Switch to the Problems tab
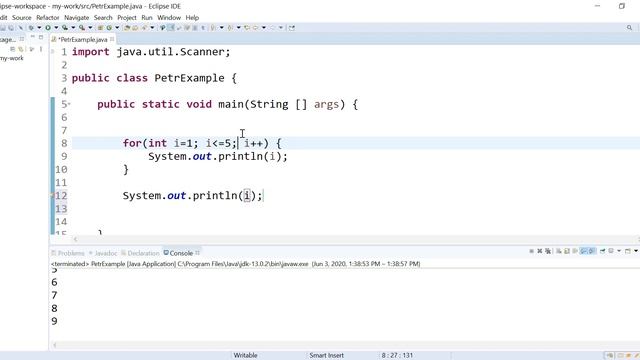This screenshot has width=640, height=360. click(x=68, y=253)
